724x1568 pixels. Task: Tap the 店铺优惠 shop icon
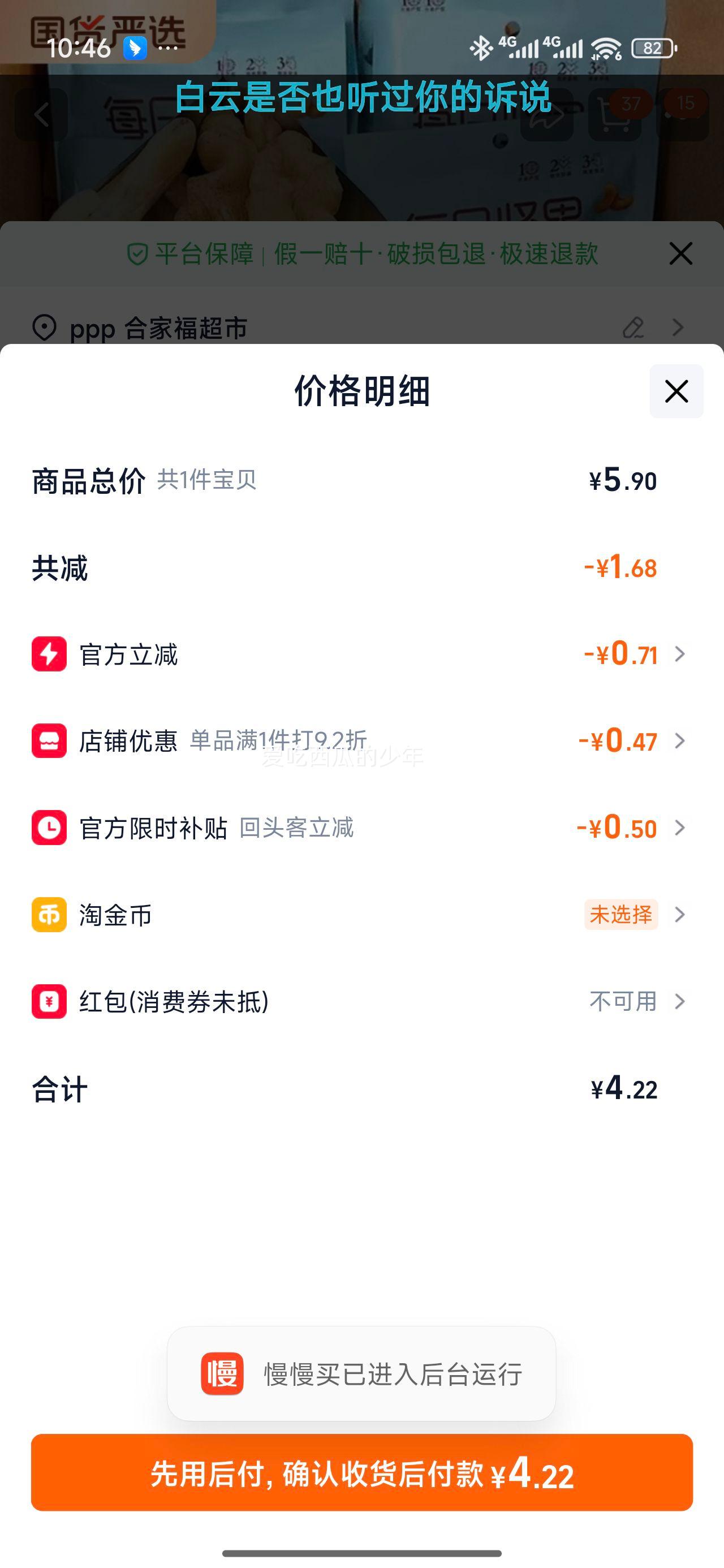coord(49,741)
